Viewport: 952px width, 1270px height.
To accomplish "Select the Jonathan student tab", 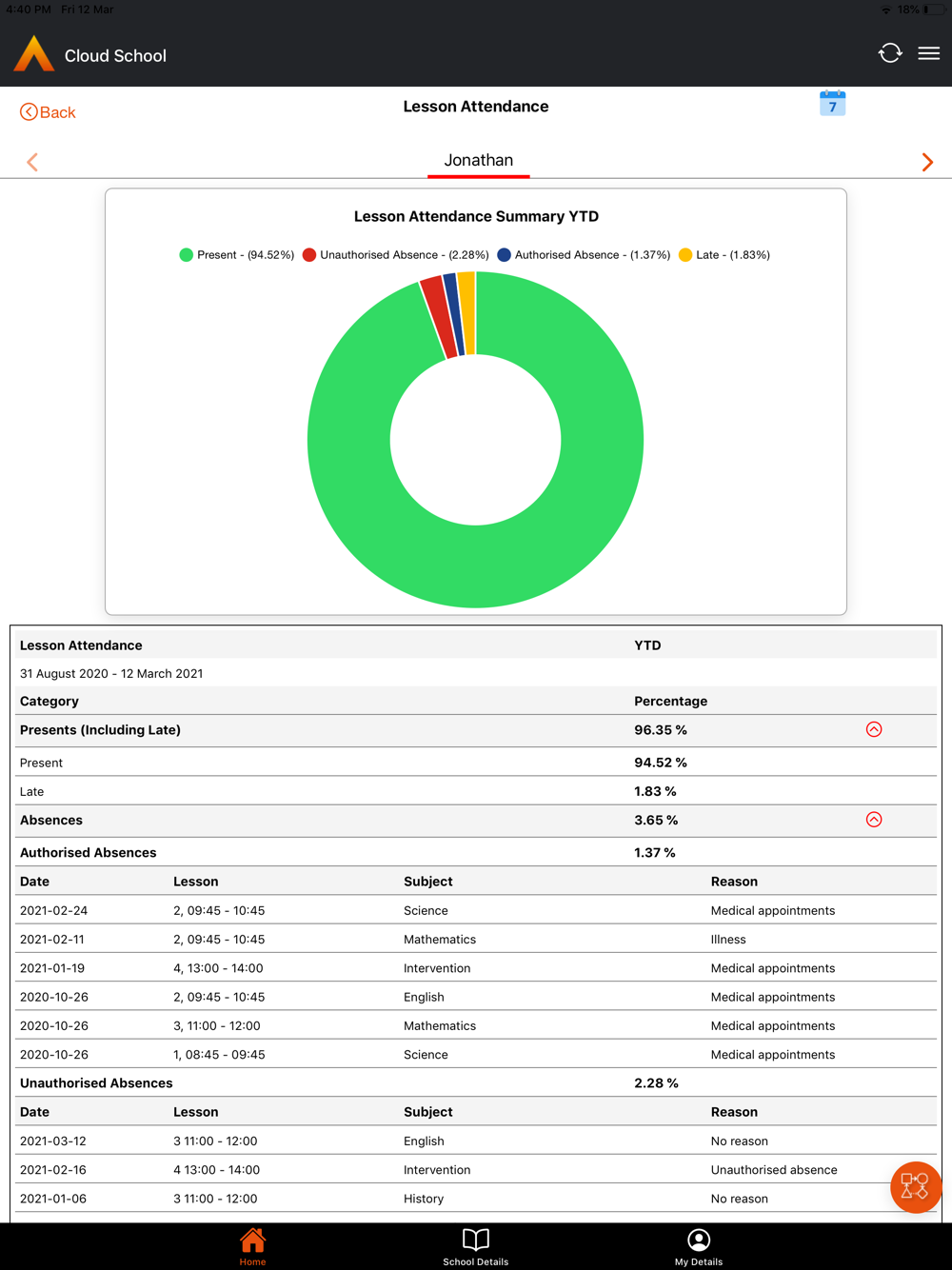I will pyautogui.click(x=478, y=160).
